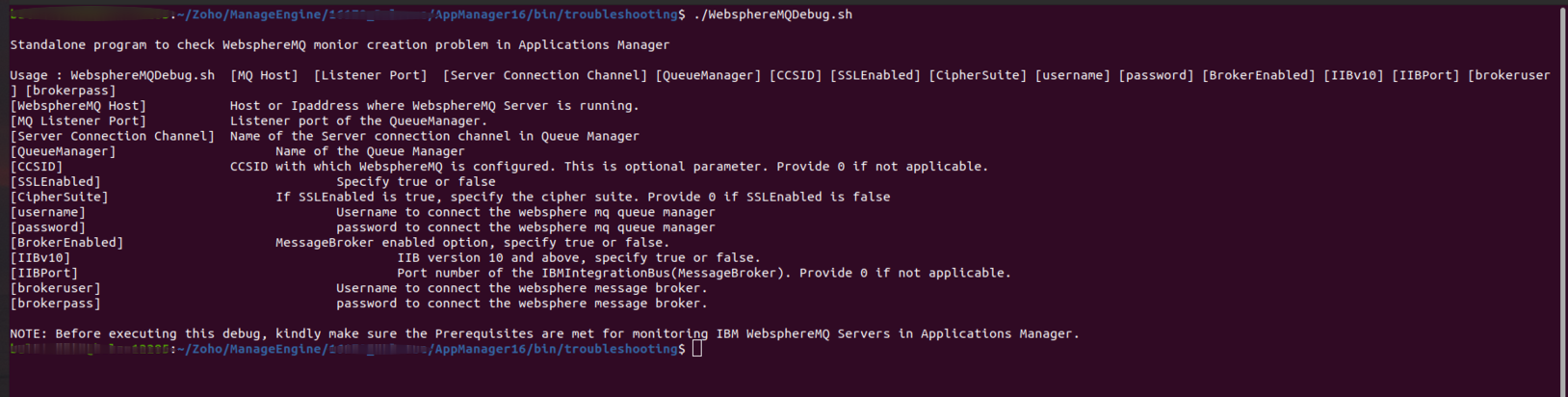
Task: Click the [CipherSuite] label in the left column
Action: coord(59,198)
